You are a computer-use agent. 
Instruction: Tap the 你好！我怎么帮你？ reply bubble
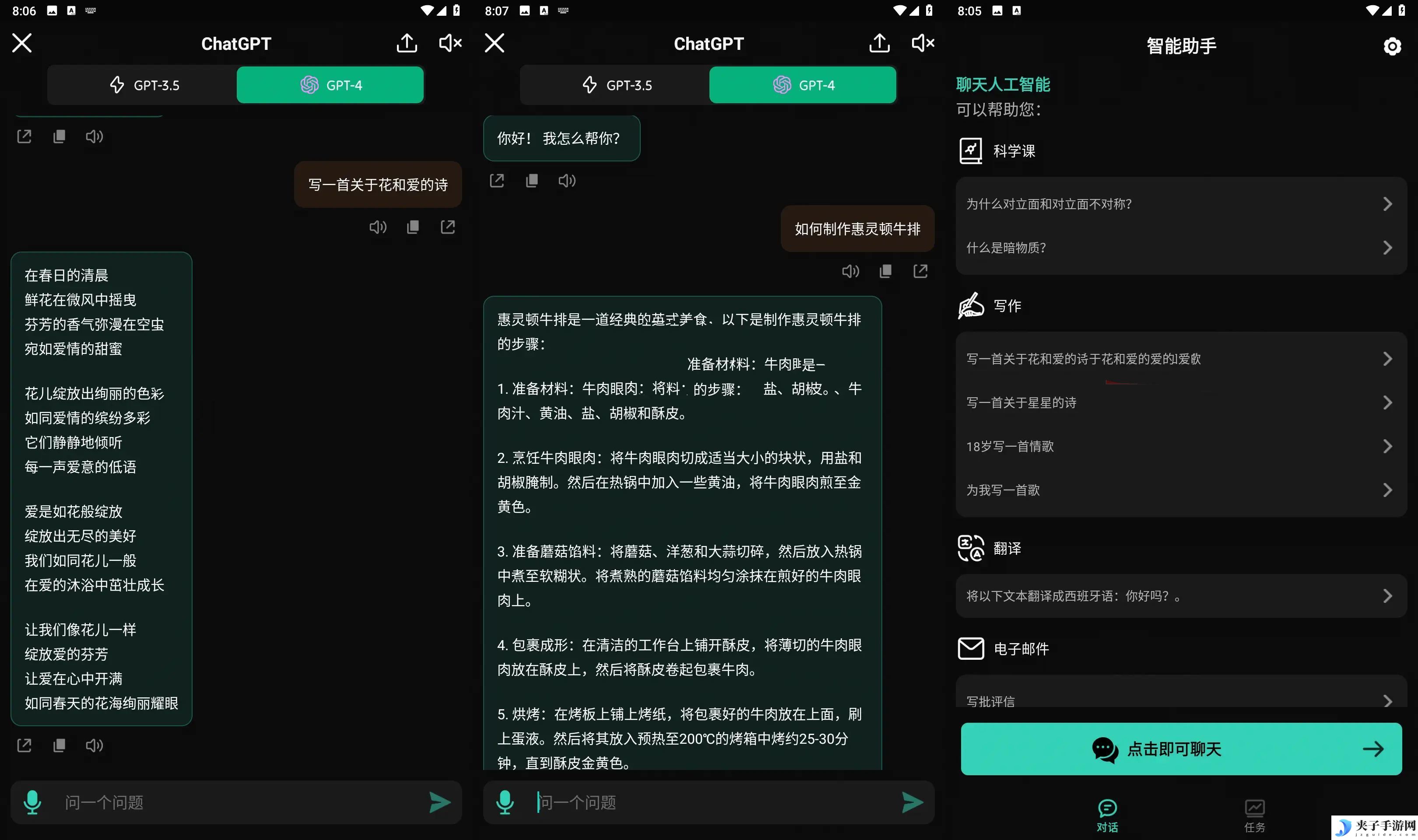click(562, 138)
